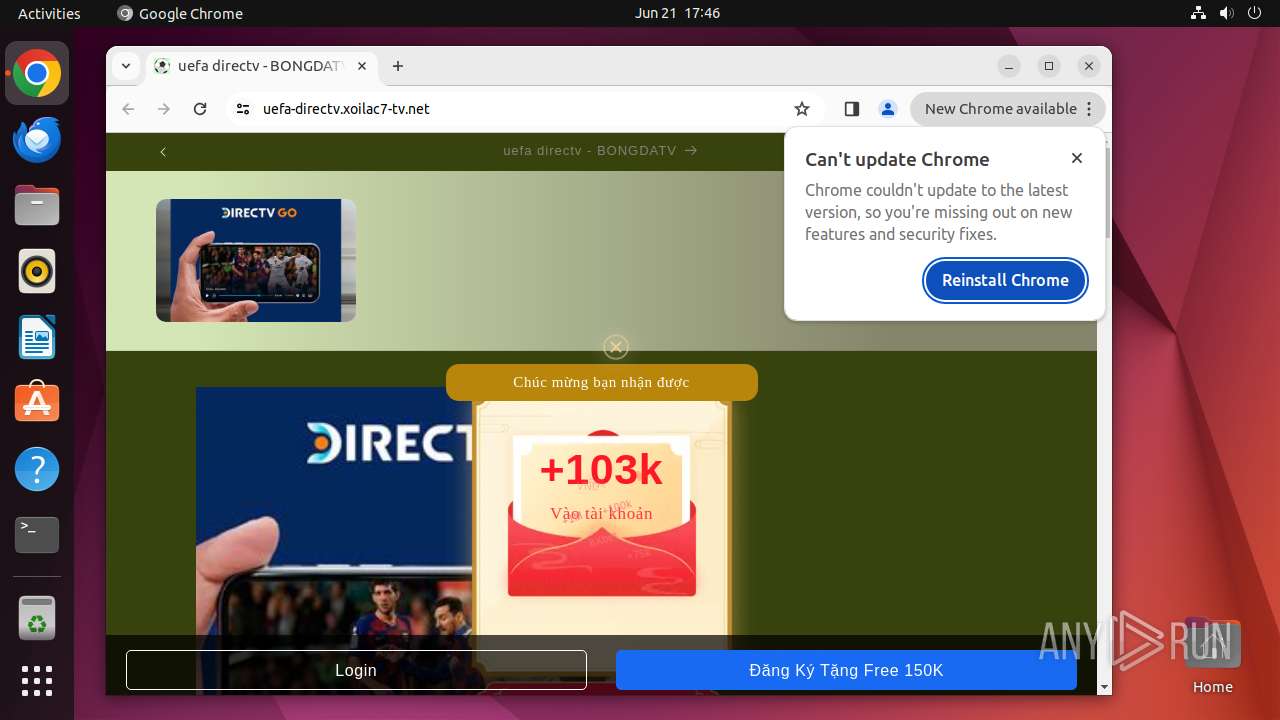This screenshot has width=1280, height=720.
Task: Open the Trash in the dock
Action: [37, 618]
